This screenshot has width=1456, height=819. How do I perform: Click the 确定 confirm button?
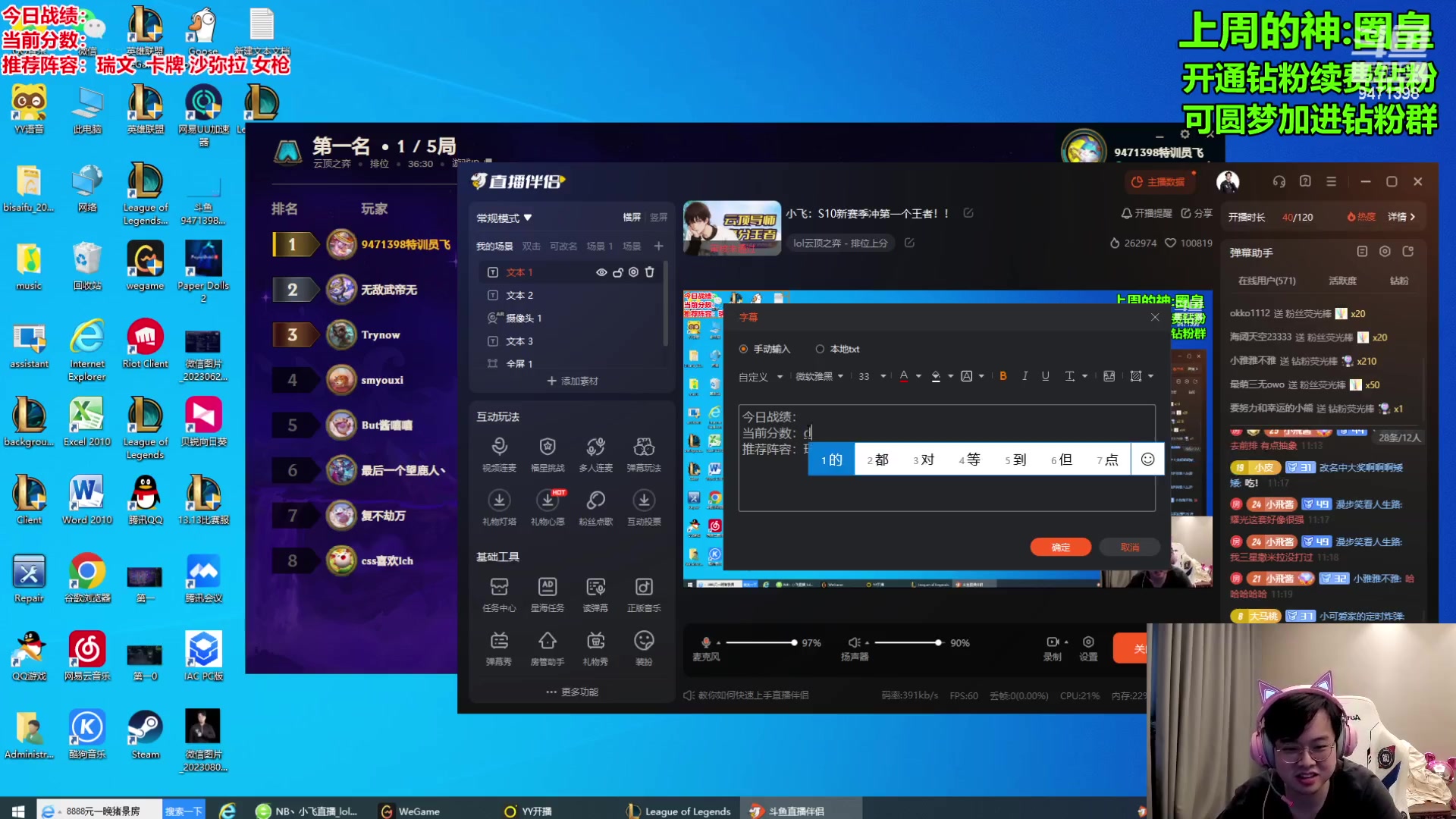click(x=1060, y=548)
